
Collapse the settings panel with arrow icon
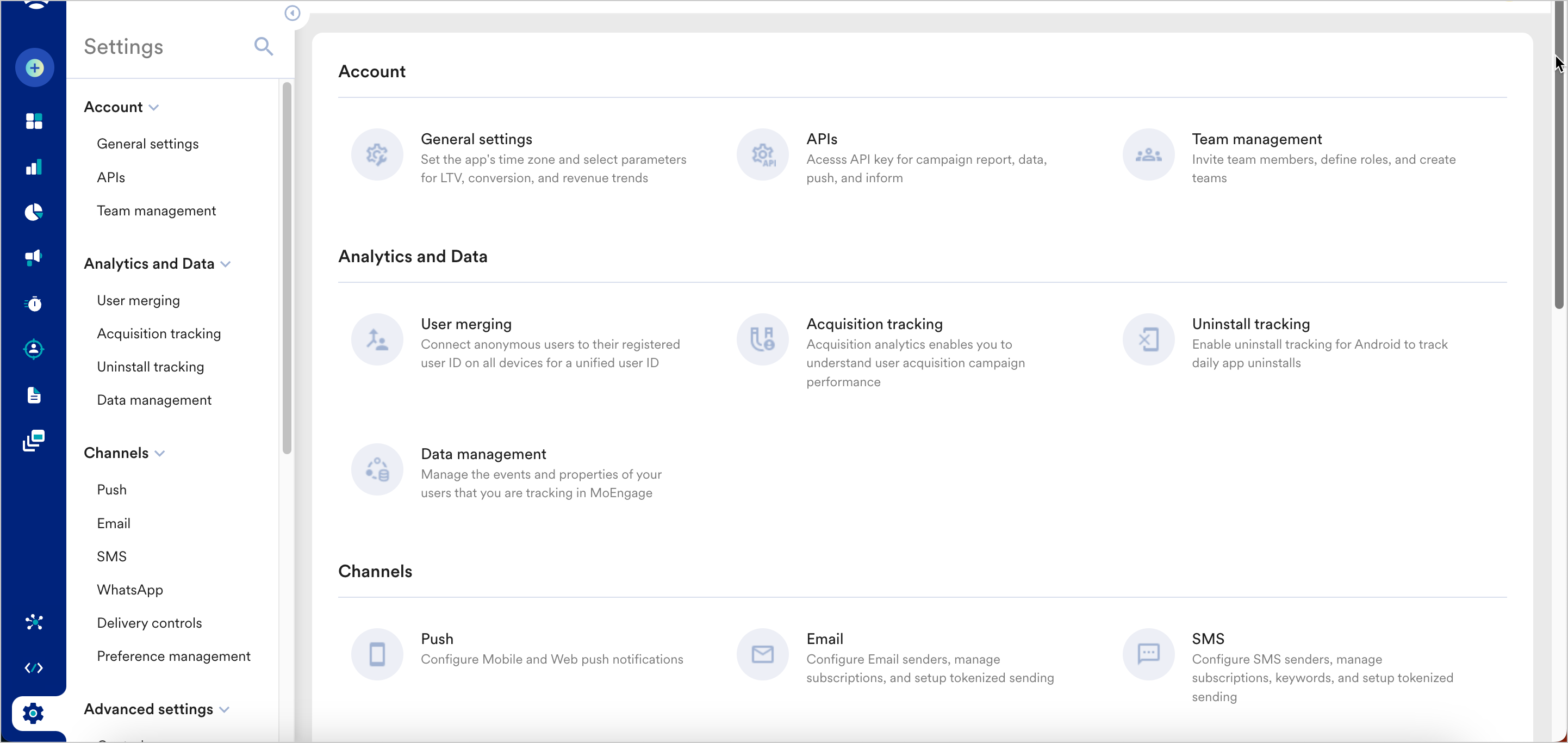coord(292,13)
